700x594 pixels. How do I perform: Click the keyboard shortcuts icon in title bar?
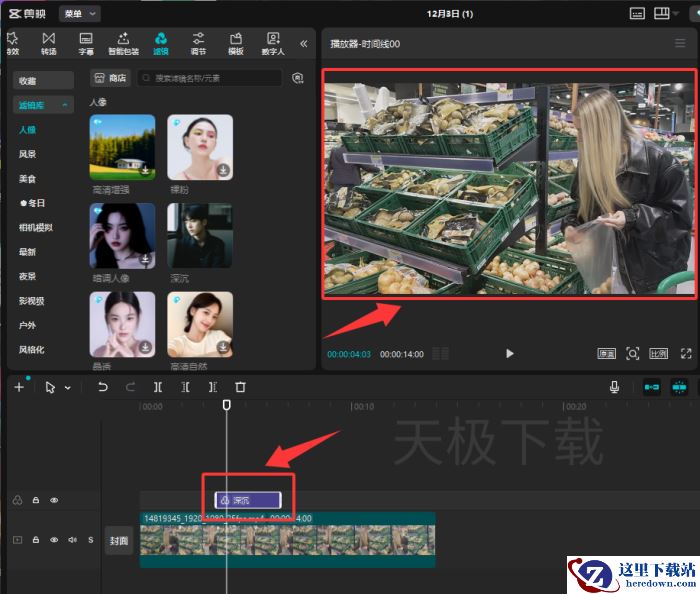click(637, 14)
